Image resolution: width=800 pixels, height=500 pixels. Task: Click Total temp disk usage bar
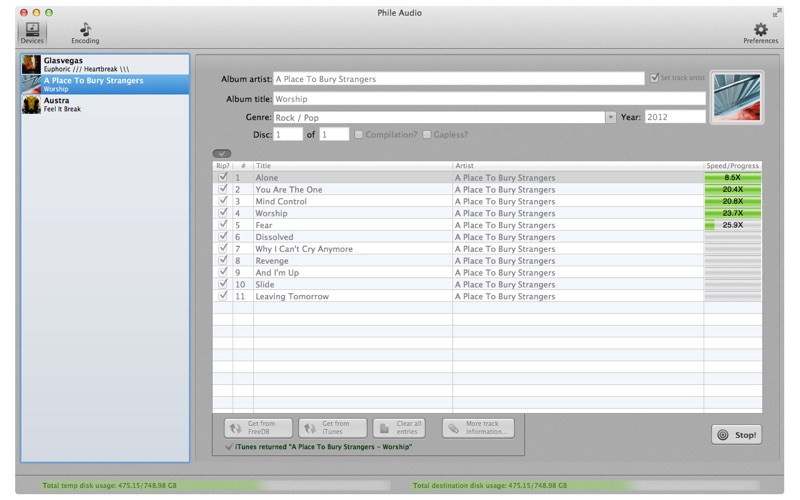(x=214, y=485)
